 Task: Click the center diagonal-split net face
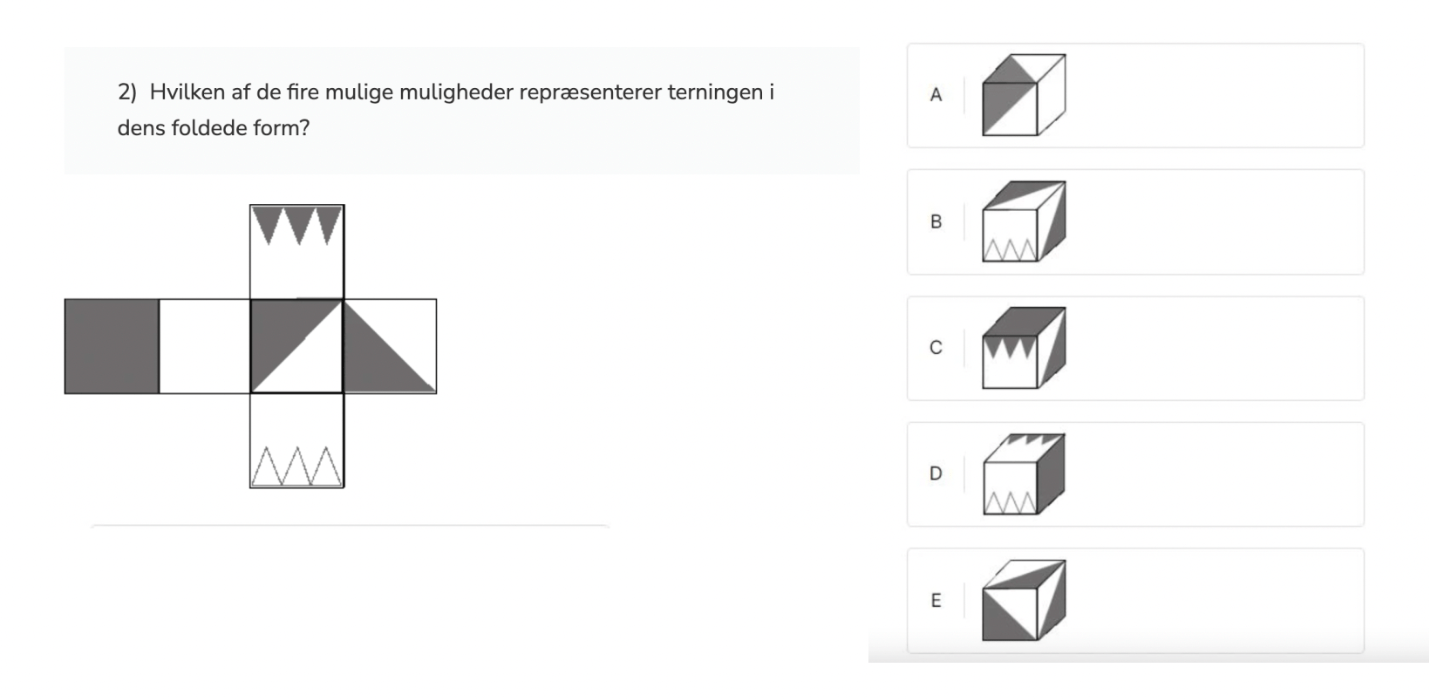(296, 346)
